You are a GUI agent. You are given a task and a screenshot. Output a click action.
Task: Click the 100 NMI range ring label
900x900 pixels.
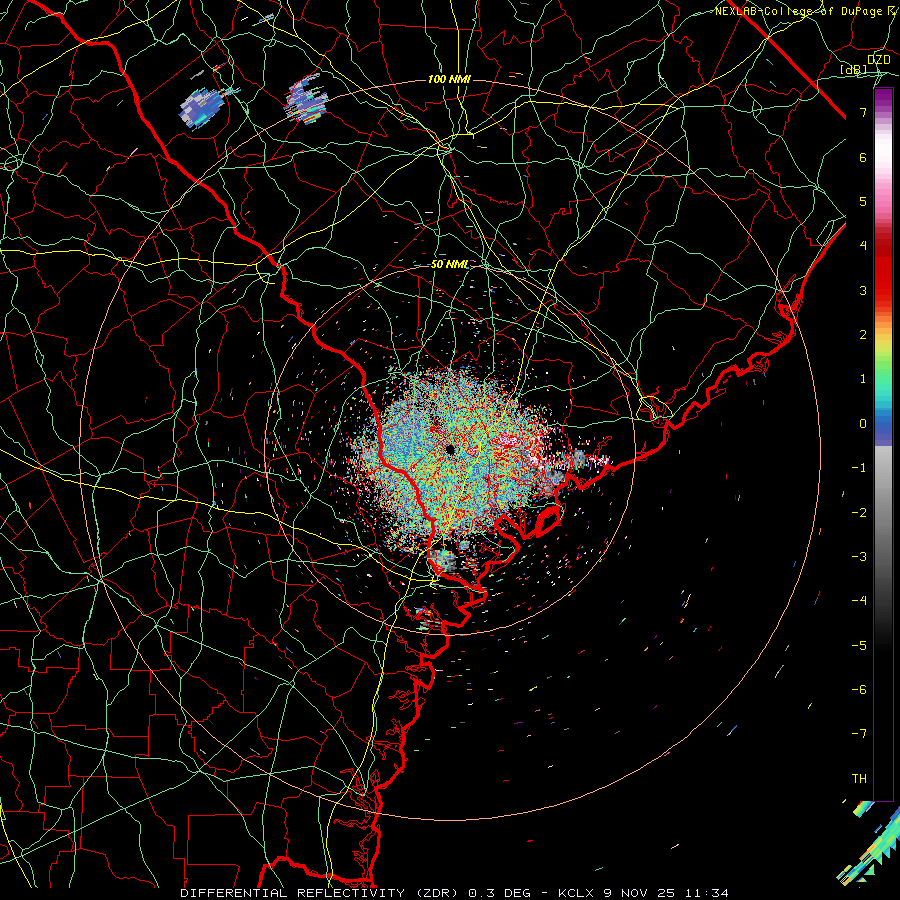449,79
